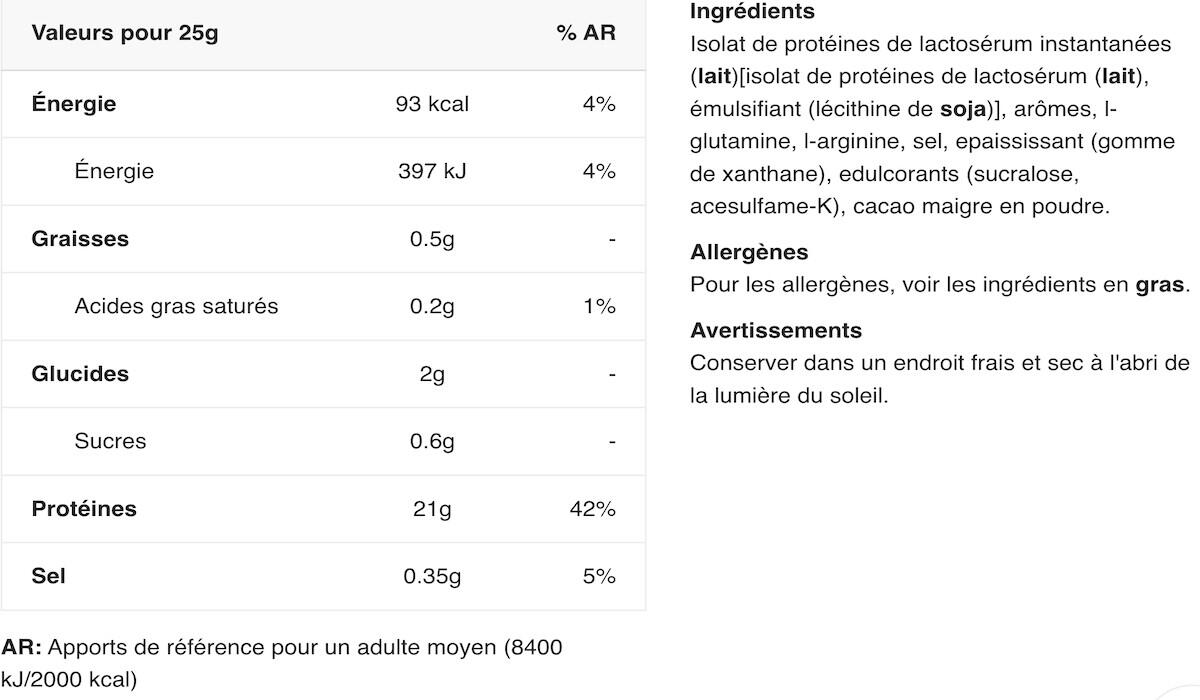Click the bold word "soja" in ingredients
The width and height of the screenshot is (1200, 700).
964,109
